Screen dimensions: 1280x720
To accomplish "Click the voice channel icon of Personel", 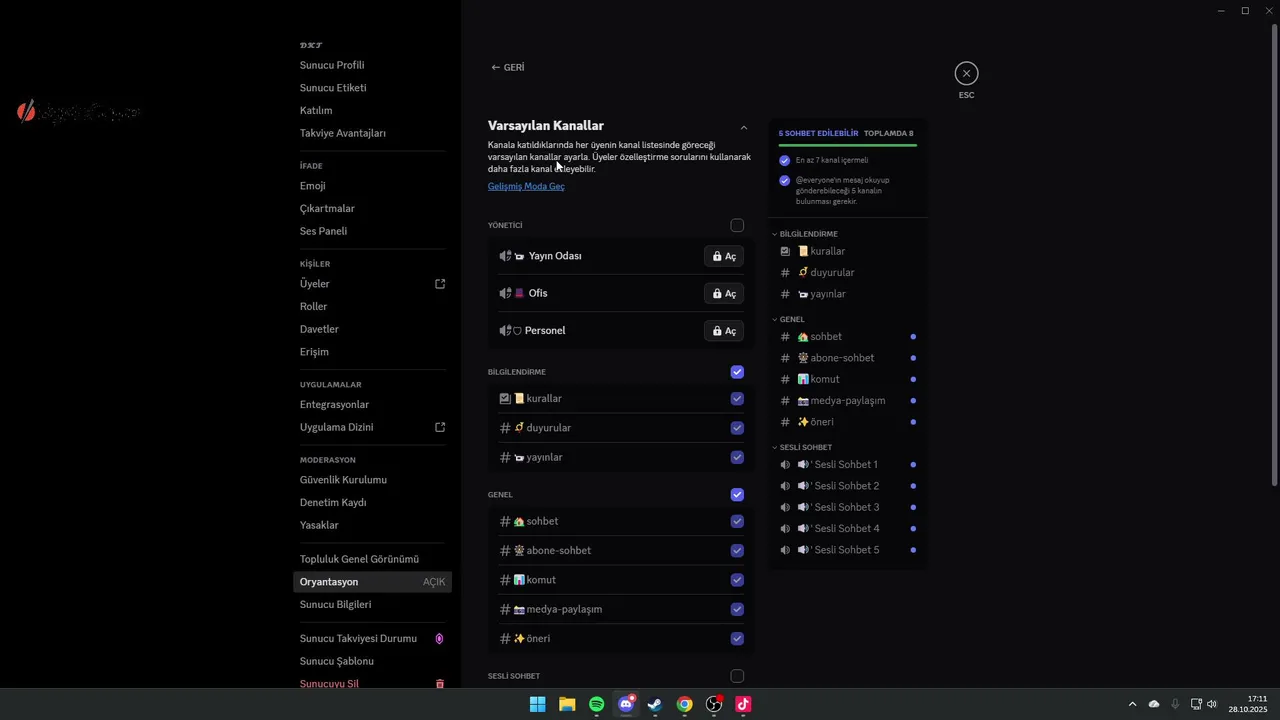I will [505, 330].
